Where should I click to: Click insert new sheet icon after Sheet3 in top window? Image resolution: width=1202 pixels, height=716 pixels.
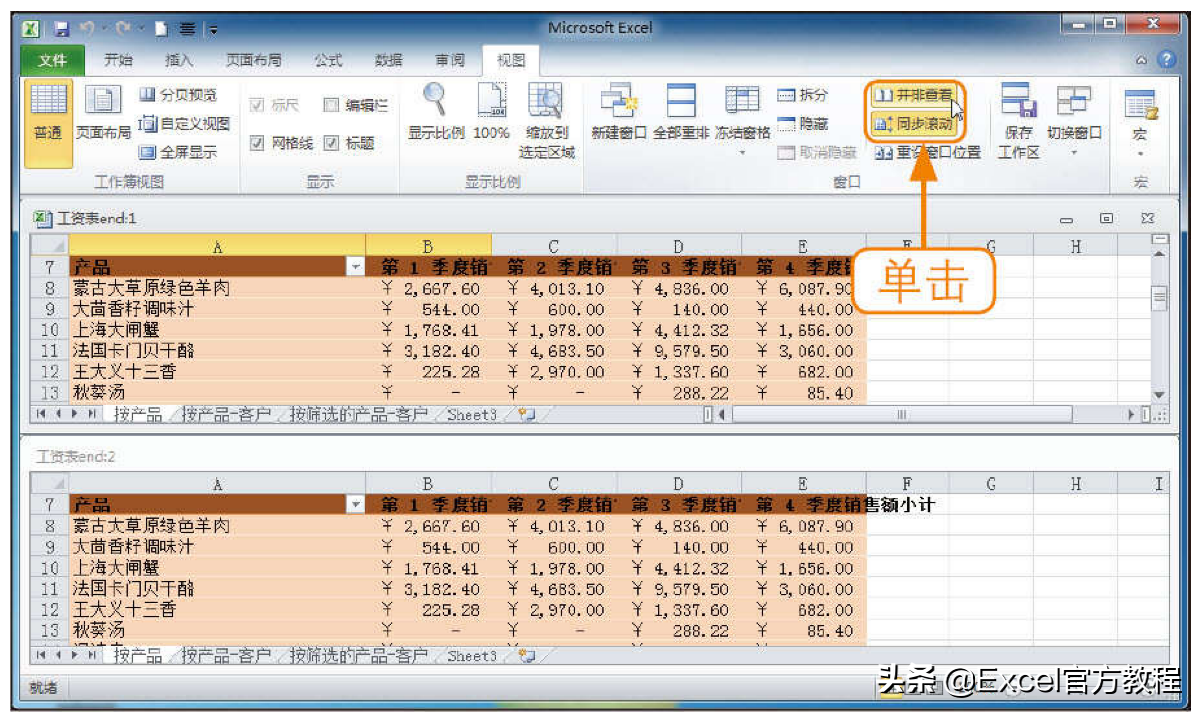527,414
